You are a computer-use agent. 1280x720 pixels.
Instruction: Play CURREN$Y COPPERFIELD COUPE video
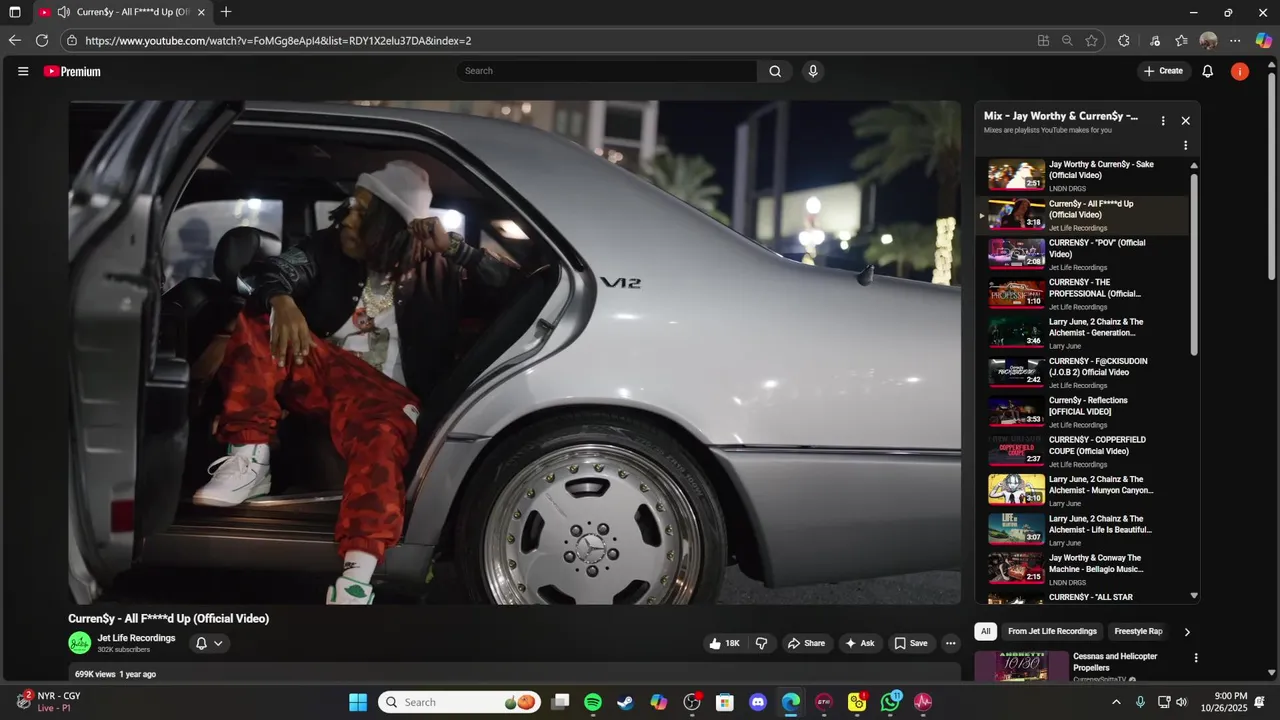[1082, 451]
